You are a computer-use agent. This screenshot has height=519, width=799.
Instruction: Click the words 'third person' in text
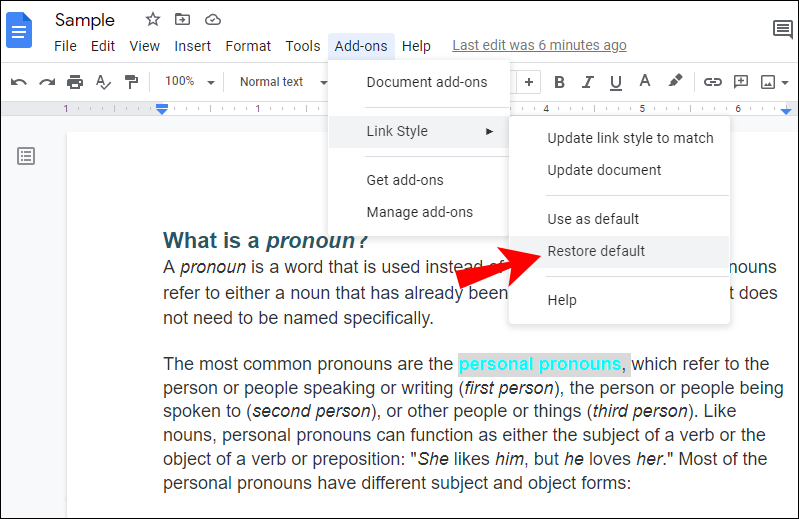point(640,411)
